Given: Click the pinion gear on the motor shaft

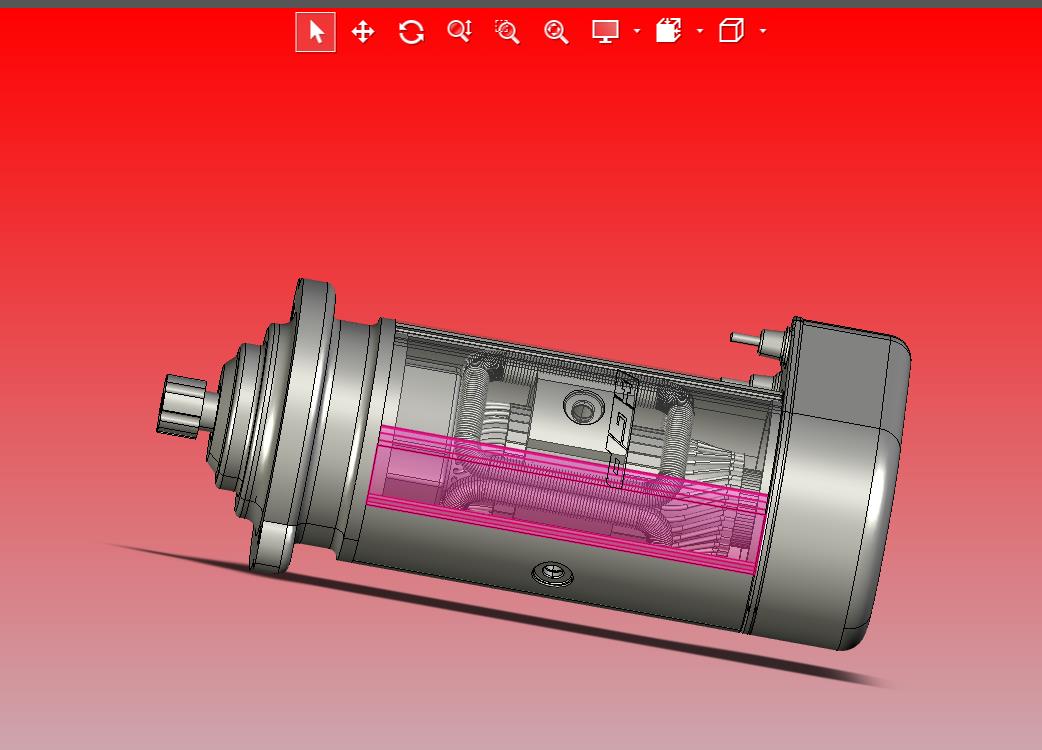Looking at the screenshot, I should pos(181,405).
